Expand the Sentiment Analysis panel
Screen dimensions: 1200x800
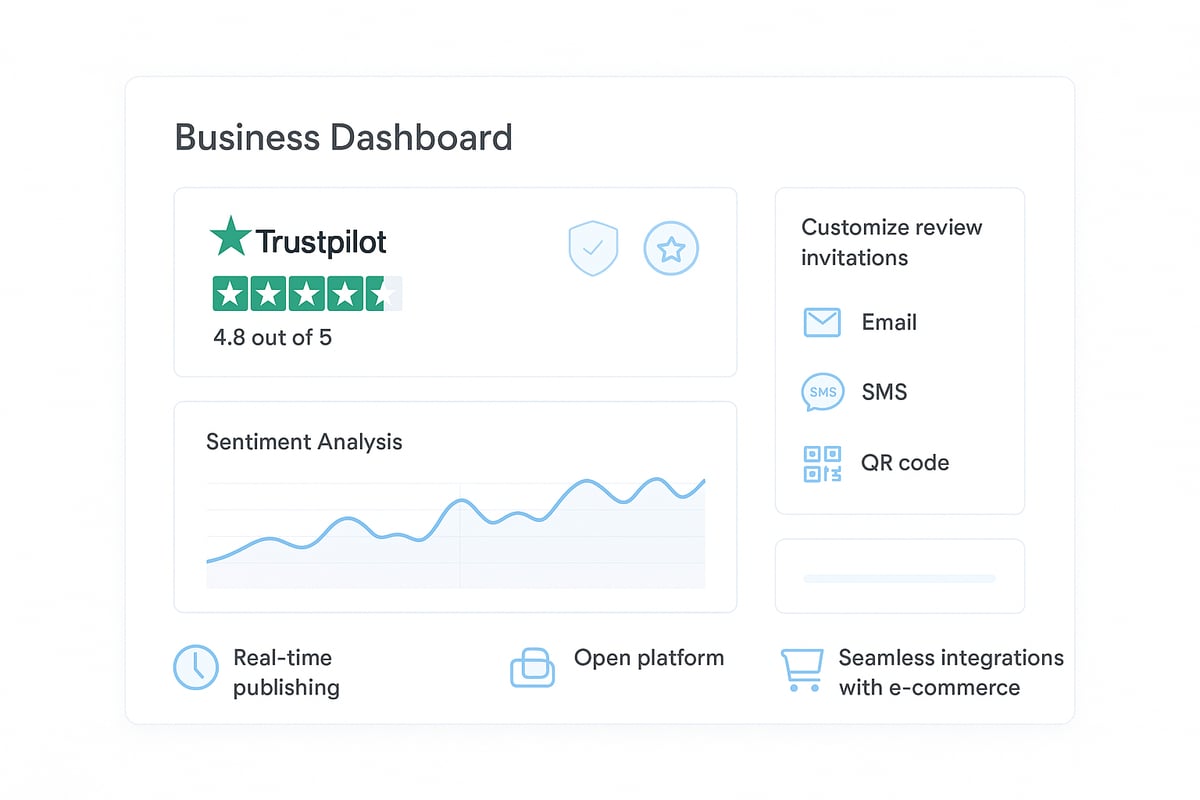pos(455,506)
